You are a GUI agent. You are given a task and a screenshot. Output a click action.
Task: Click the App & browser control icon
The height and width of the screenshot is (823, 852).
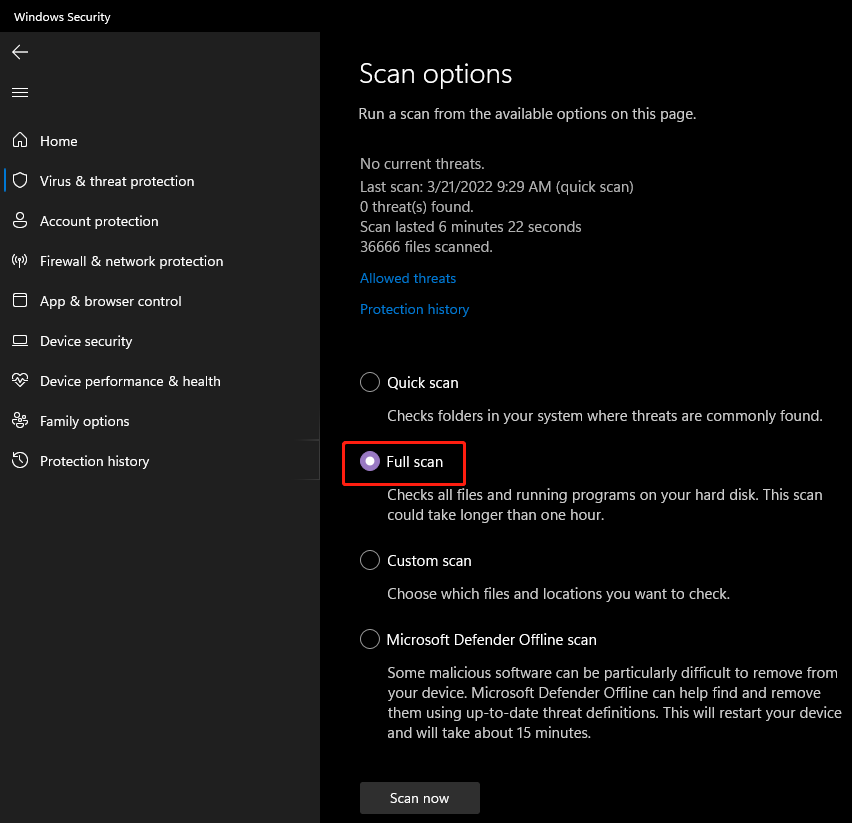click(x=20, y=301)
